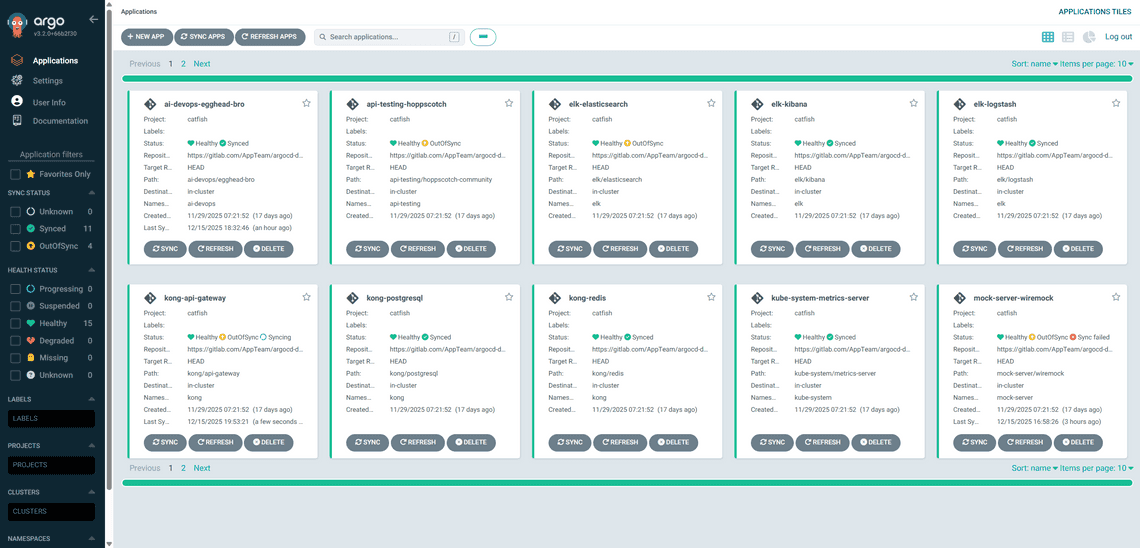Open the Sort by name dropdown
Screen dimensions: 1140x548
[1034, 63]
